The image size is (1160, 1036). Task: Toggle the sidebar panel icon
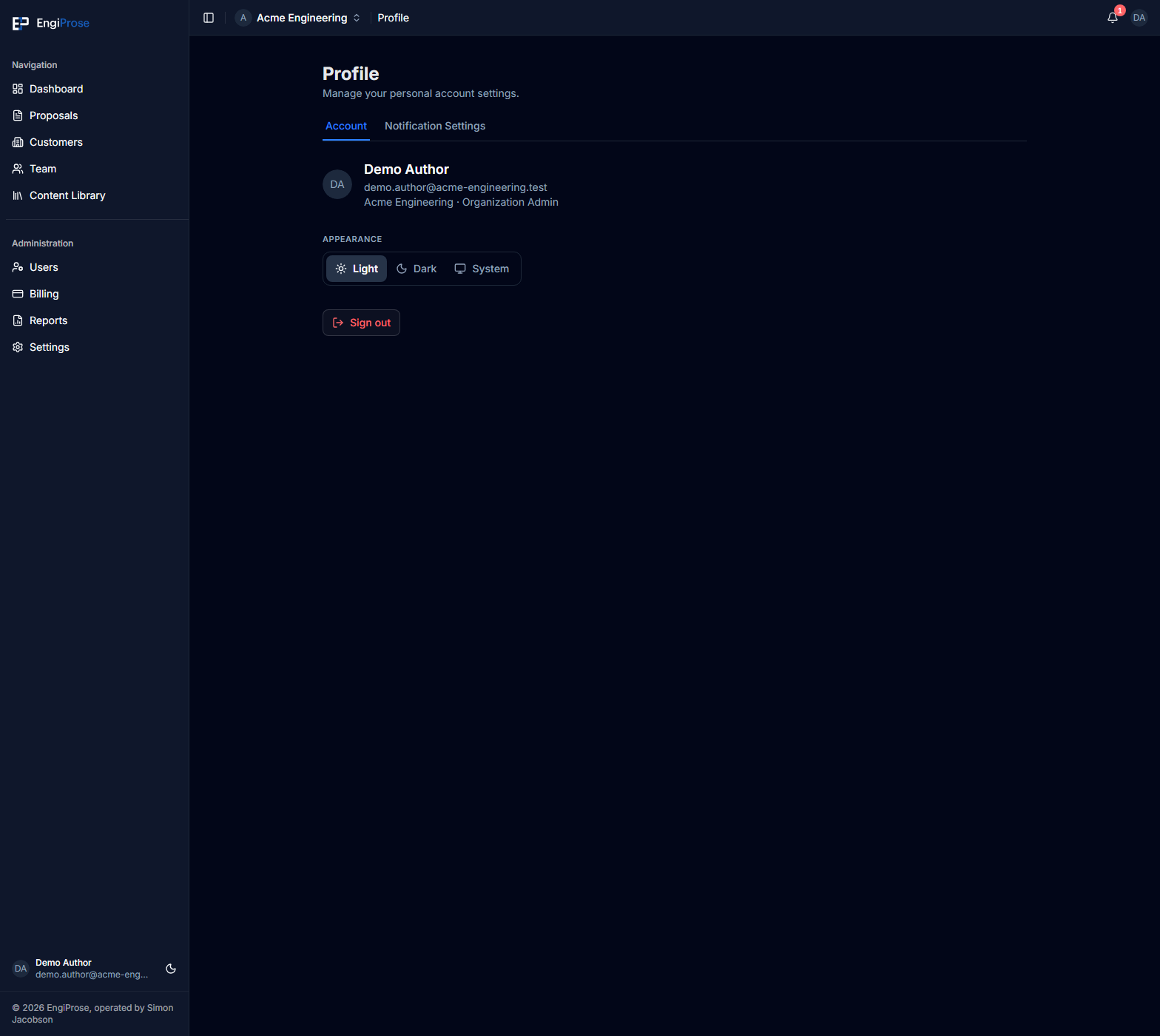click(209, 18)
